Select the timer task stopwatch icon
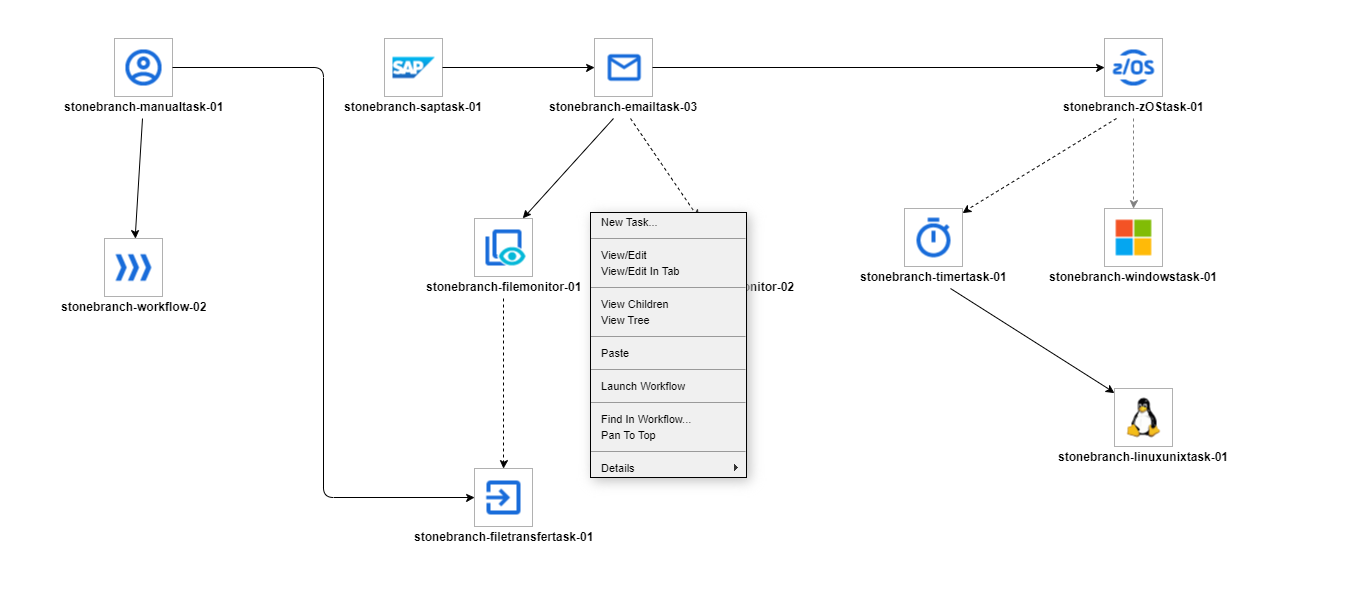The width and height of the screenshot is (1359, 609). point(933,237)
